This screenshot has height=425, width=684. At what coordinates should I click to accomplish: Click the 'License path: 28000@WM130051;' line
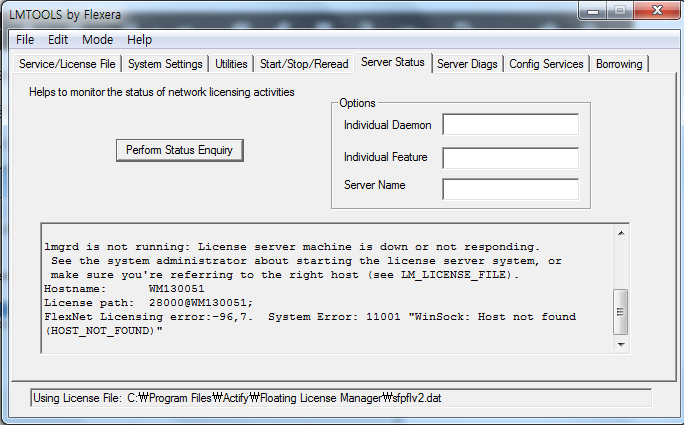point(148,303)
